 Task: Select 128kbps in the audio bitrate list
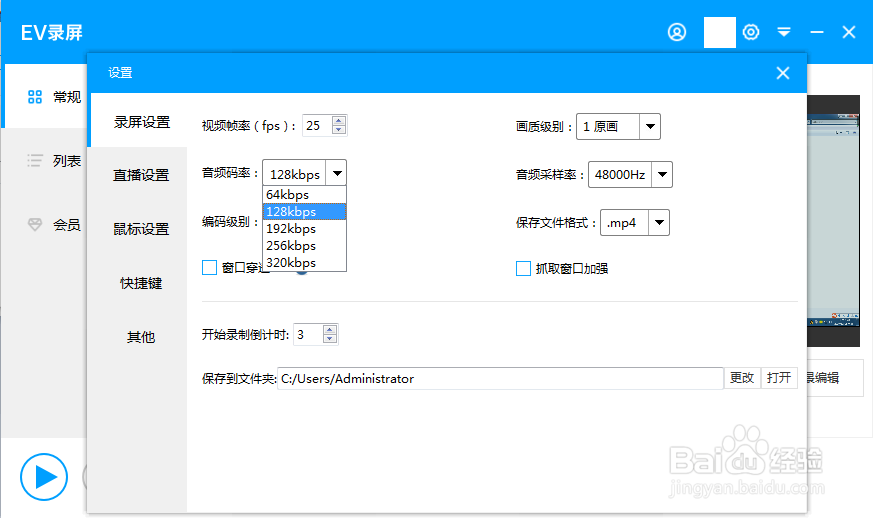coord(304,212)
